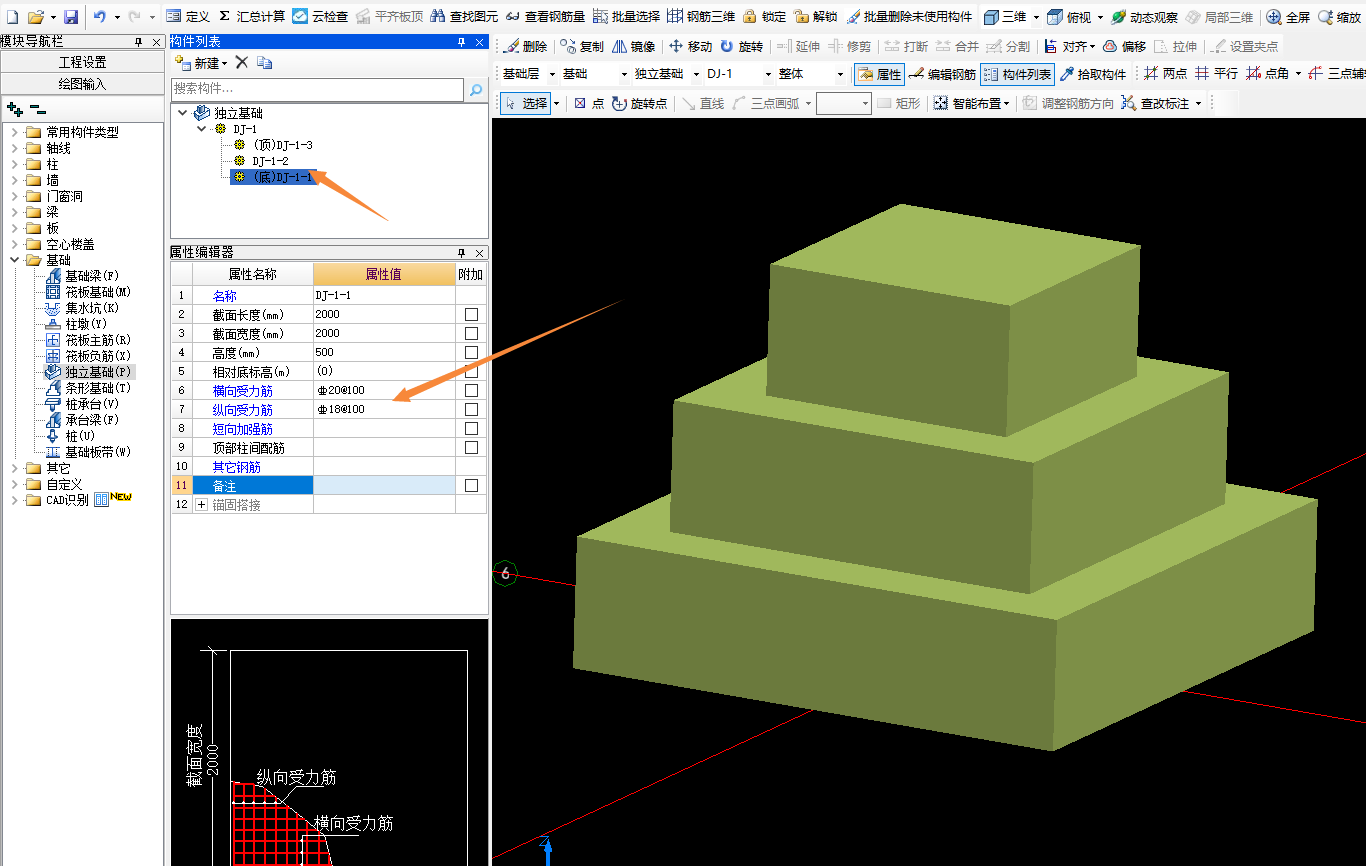This screenshot has height=866, width=1366.
Task: Launch the 云检查 cloud check
Action: [x=320, y=17]
